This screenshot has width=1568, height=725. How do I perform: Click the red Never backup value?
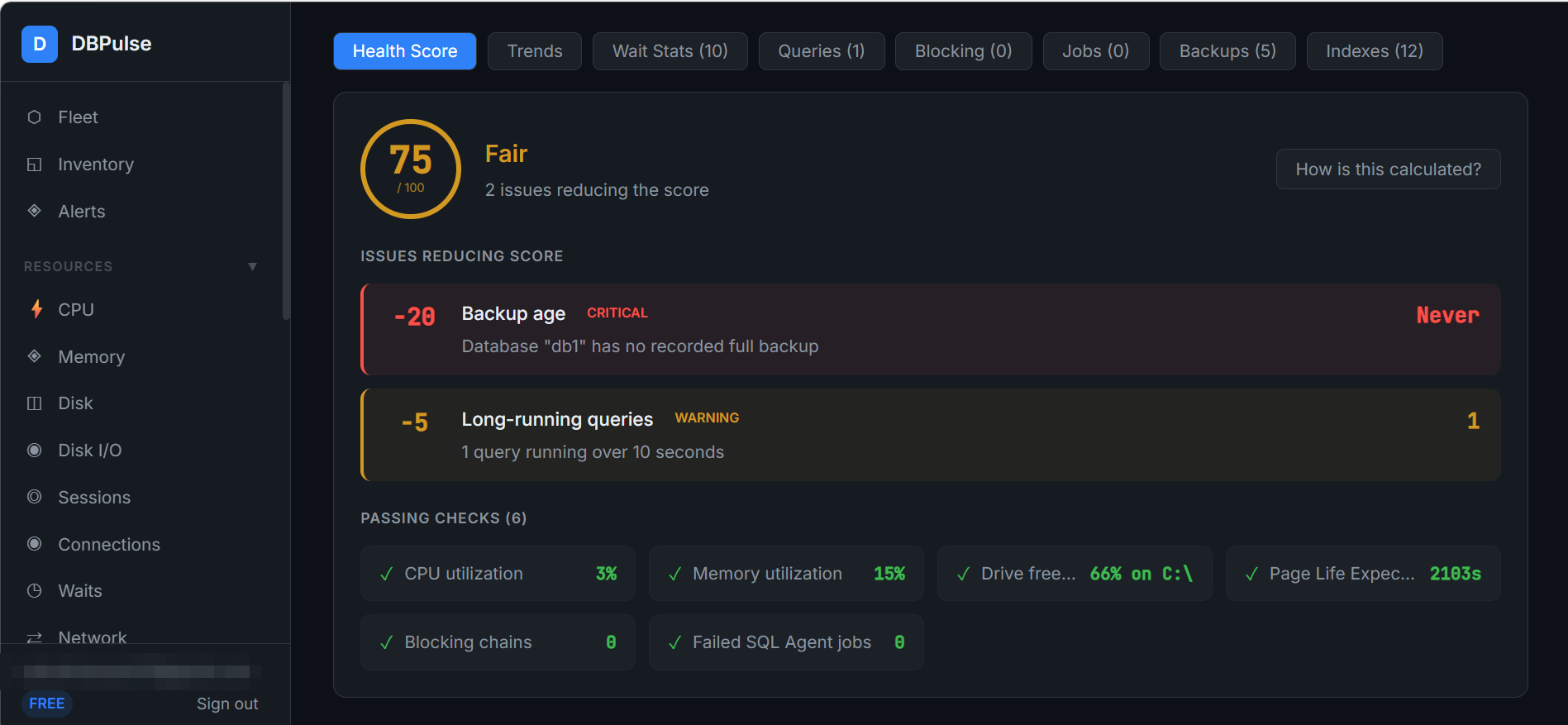click(1447, 315)
